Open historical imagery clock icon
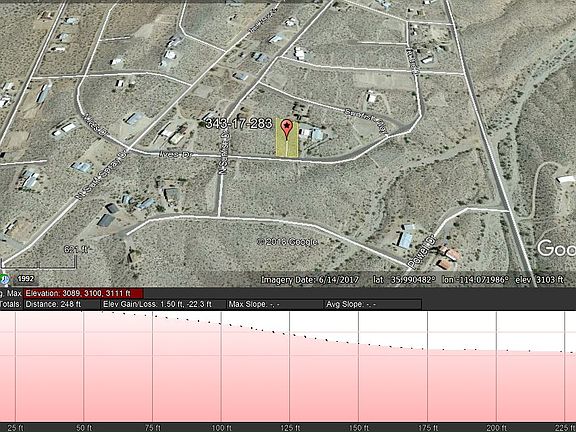Screen dimensions: 576x432 pos(4,279)
